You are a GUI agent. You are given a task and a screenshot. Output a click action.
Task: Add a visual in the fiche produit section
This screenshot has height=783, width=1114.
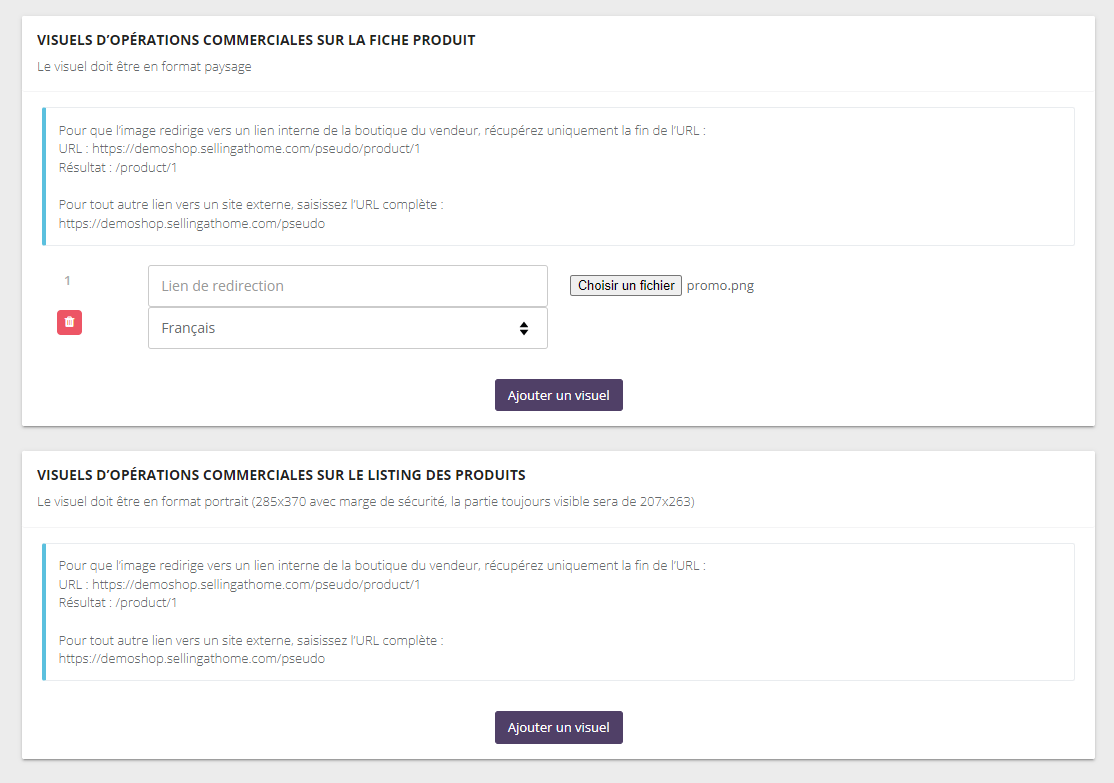(558, 395)
